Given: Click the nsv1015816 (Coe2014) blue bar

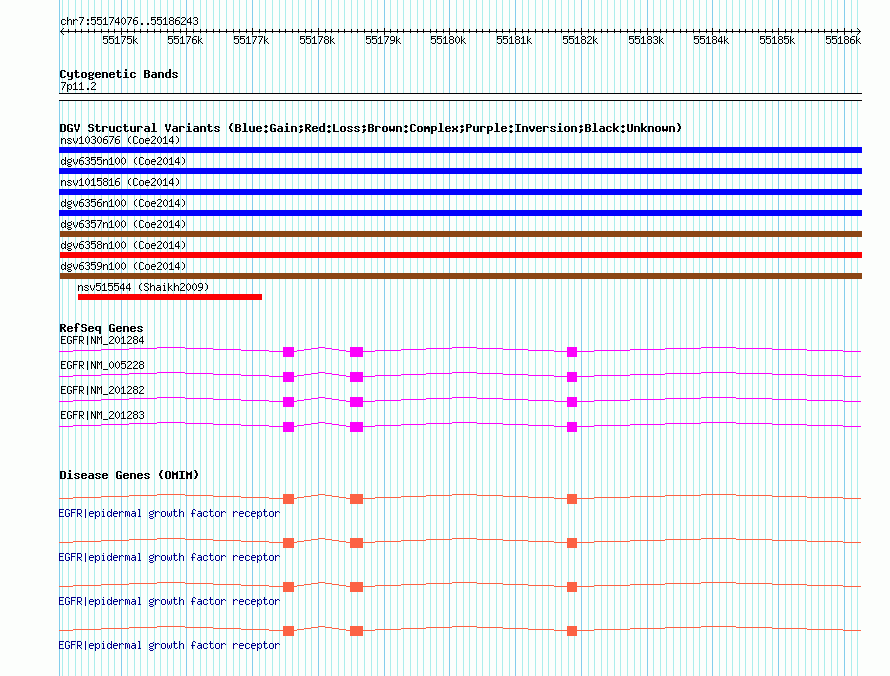Looking at the screenshot, I should (x=460, y=192).
